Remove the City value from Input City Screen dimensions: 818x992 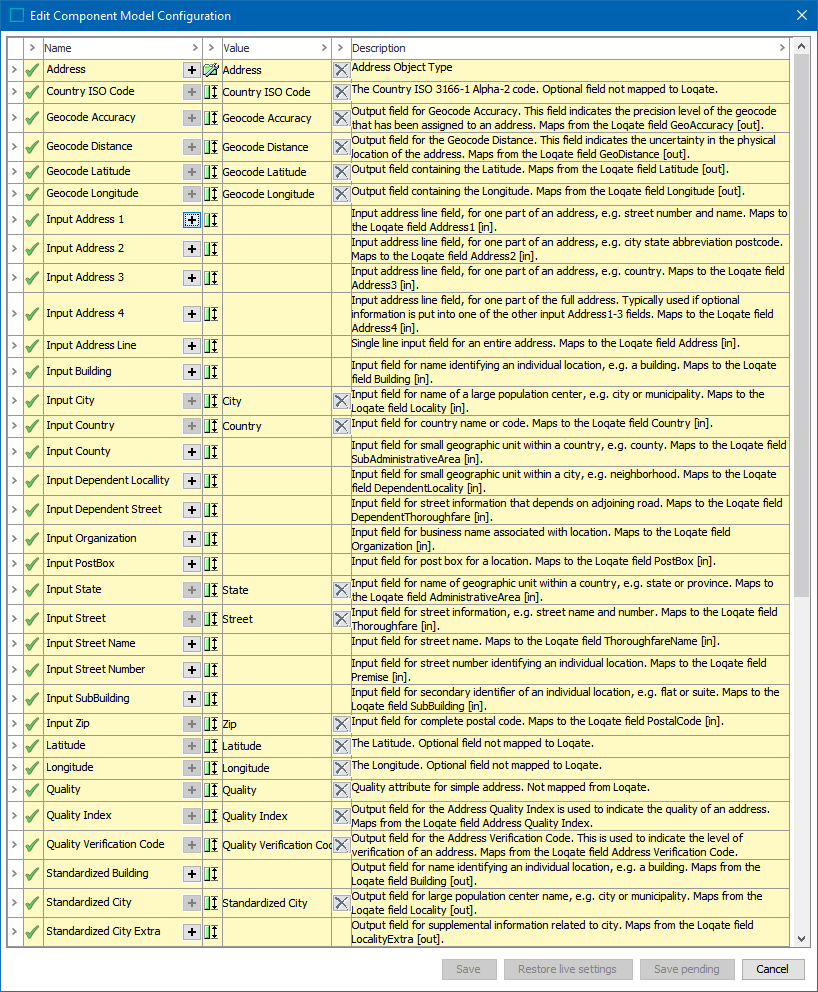point(341,400)
